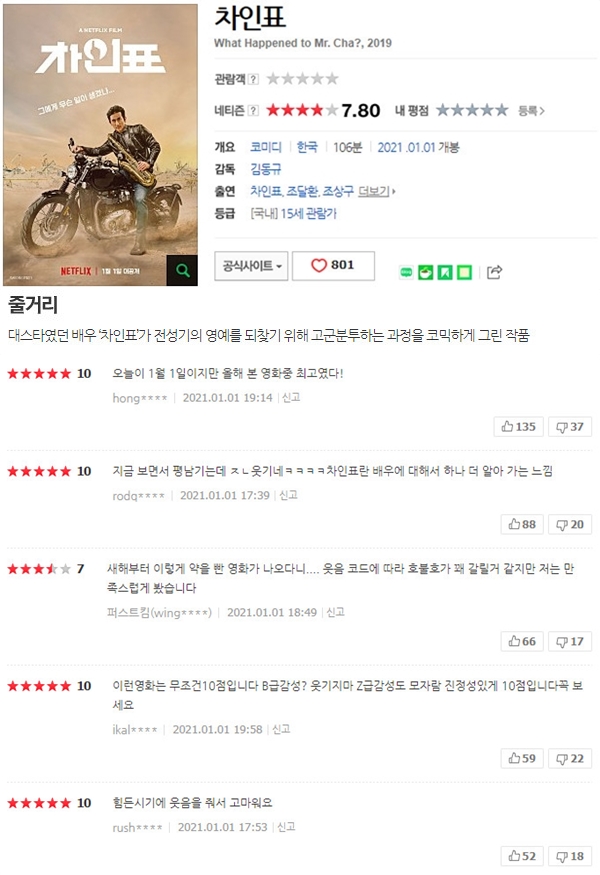Like ikal's review showing 59
600x875 pixels.
tap(522, 759)
